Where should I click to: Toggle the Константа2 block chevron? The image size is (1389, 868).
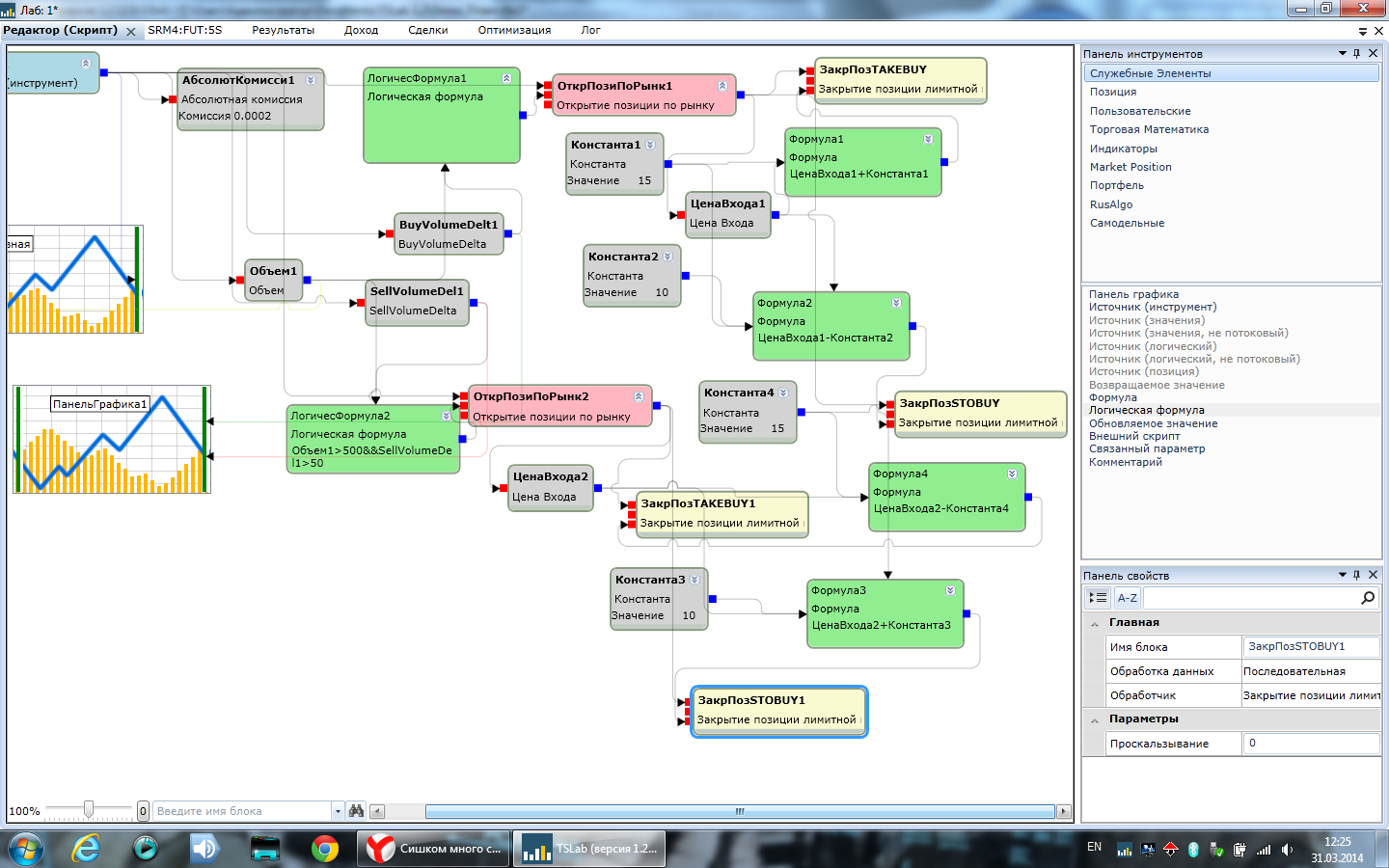click(667, 257)
